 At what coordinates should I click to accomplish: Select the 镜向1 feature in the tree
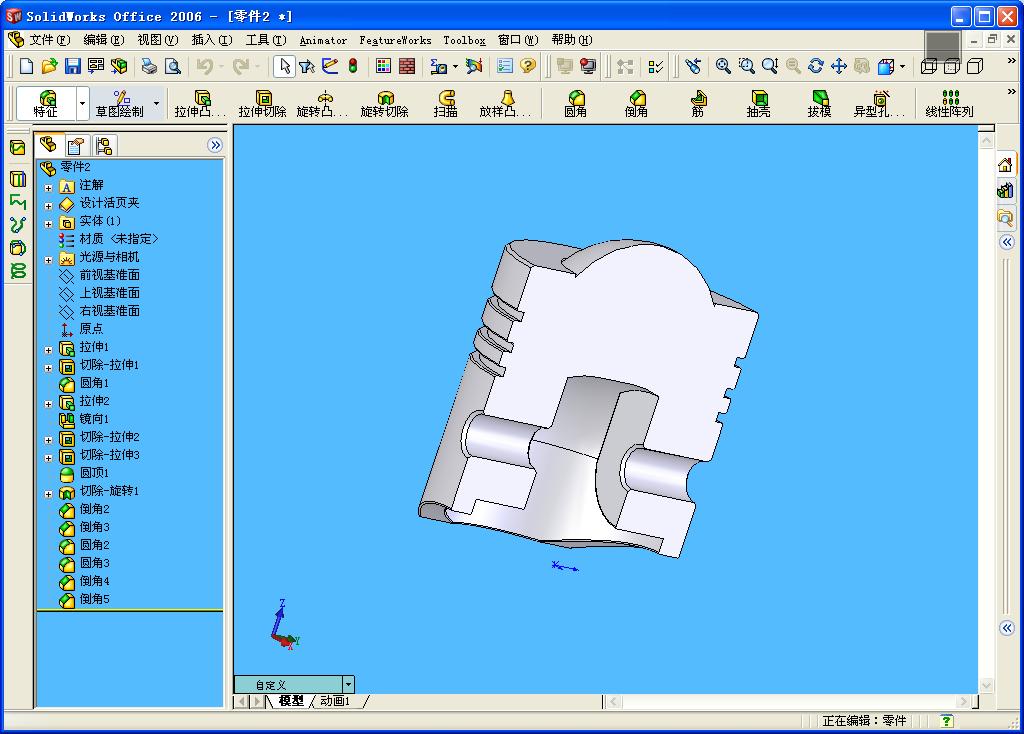[85, 419]
